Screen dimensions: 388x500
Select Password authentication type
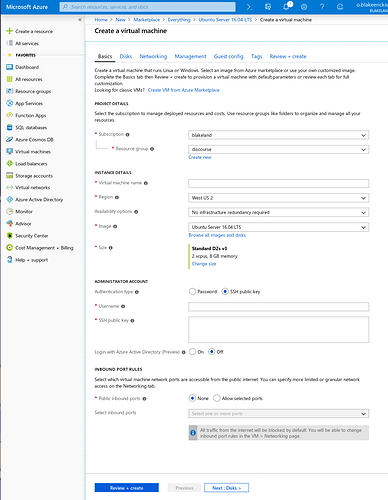pos(192,291)
